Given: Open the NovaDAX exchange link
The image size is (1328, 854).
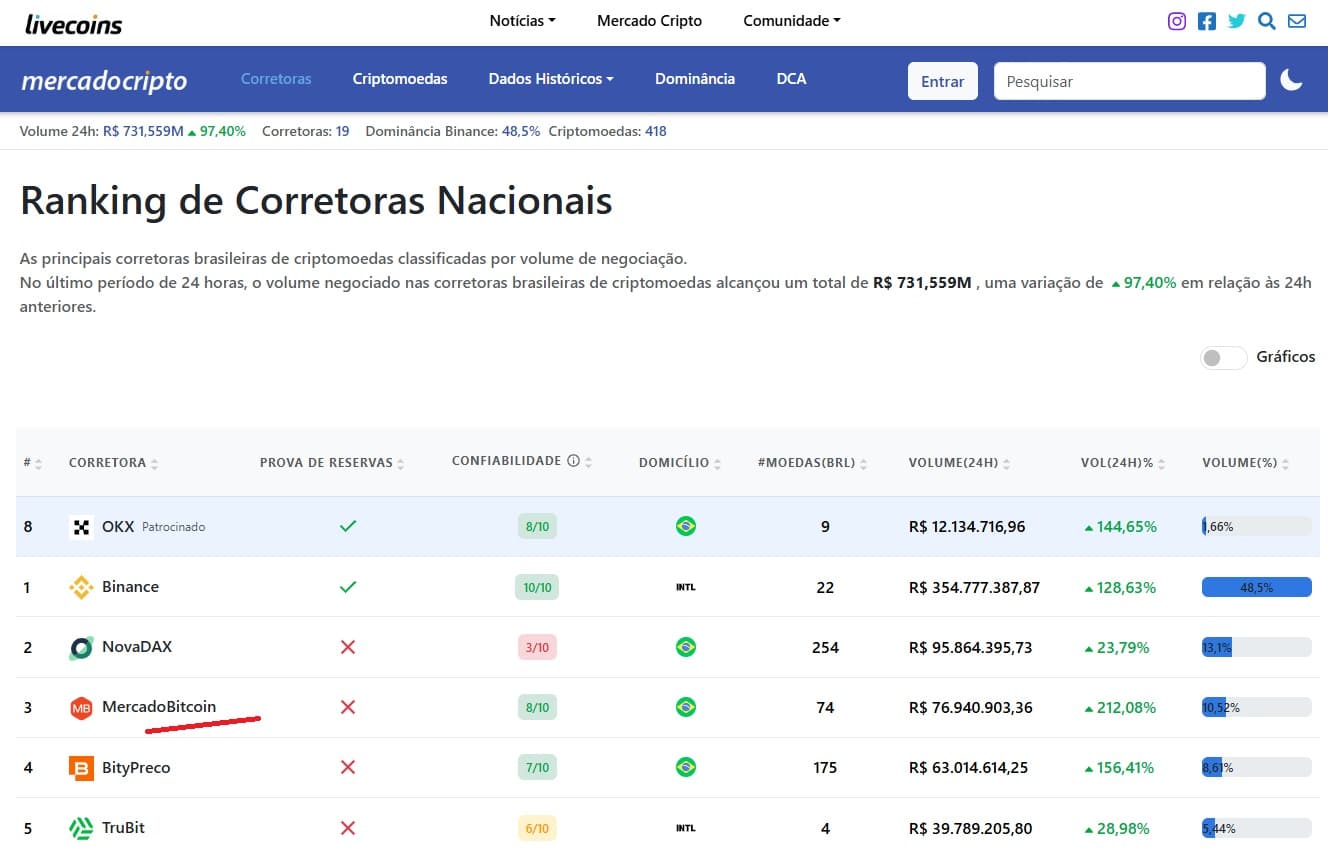Looking at the screenshot, I should [137, 647].
